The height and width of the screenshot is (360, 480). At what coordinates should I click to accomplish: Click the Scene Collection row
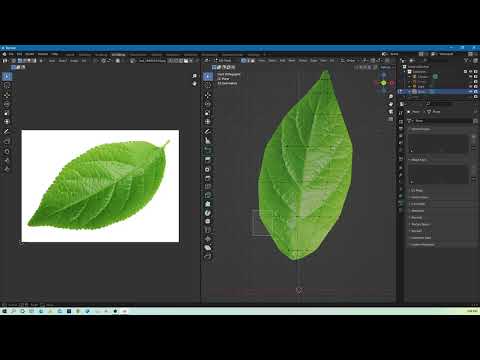pos(418,67)
